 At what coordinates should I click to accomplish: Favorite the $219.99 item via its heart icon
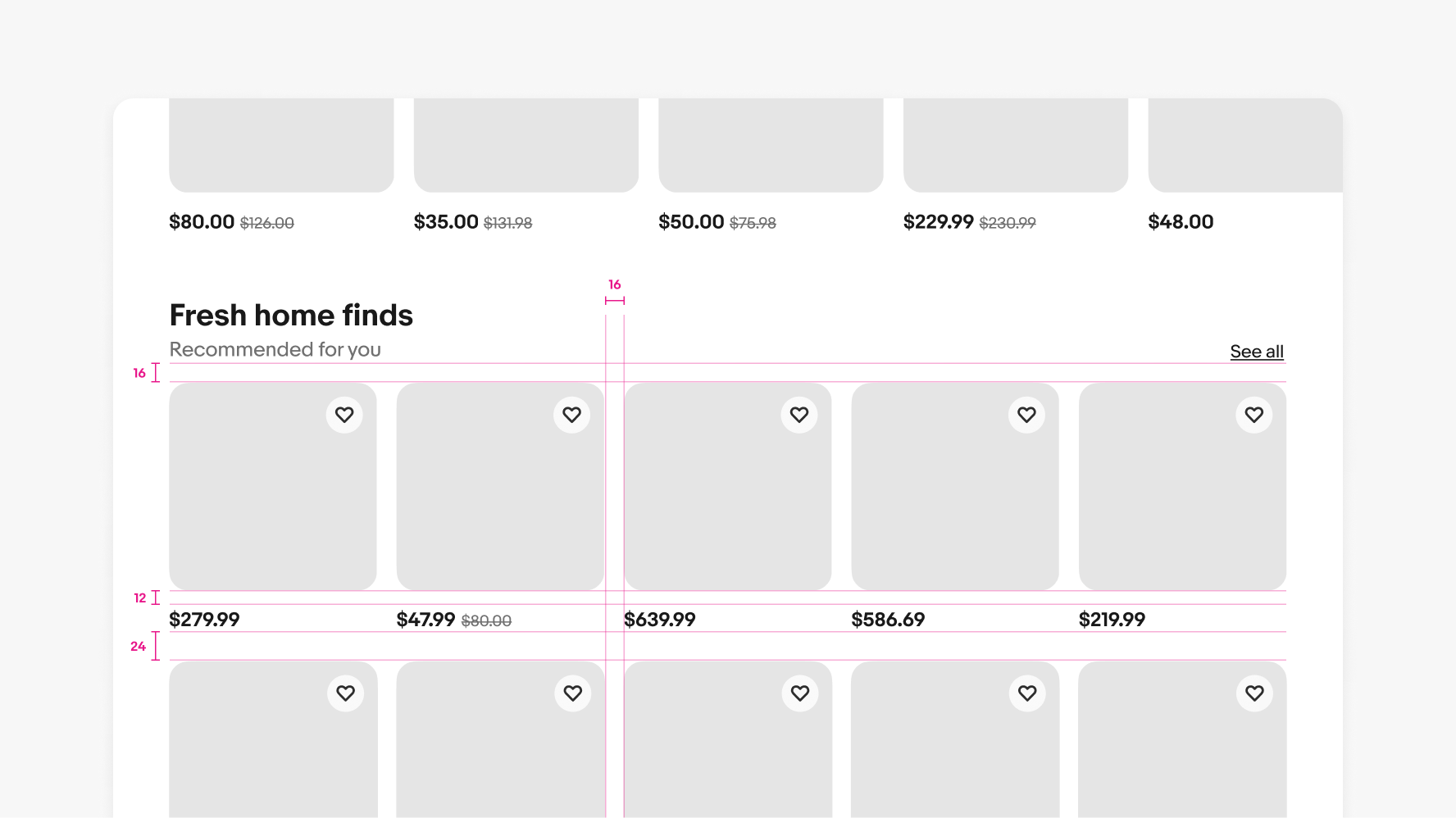[x=1254, y=415]
